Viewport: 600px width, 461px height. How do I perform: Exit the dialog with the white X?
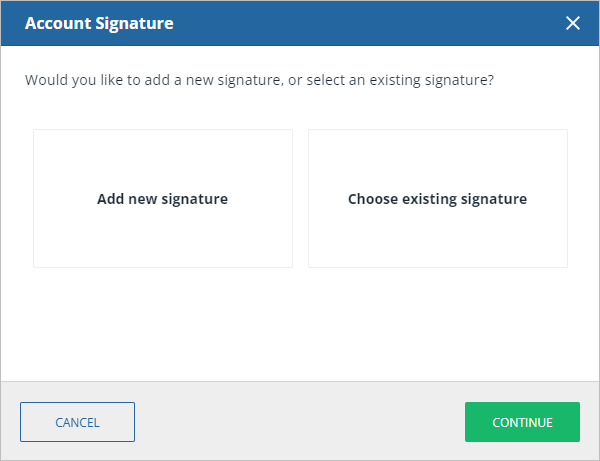pos(573,23)
